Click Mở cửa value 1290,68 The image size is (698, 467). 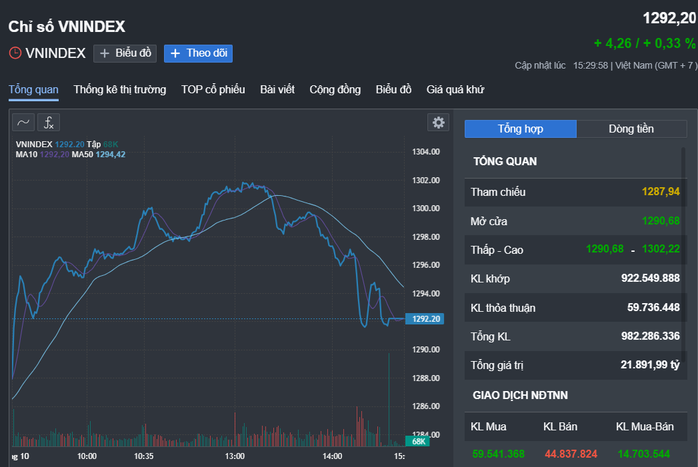click(x=661, y=221)
